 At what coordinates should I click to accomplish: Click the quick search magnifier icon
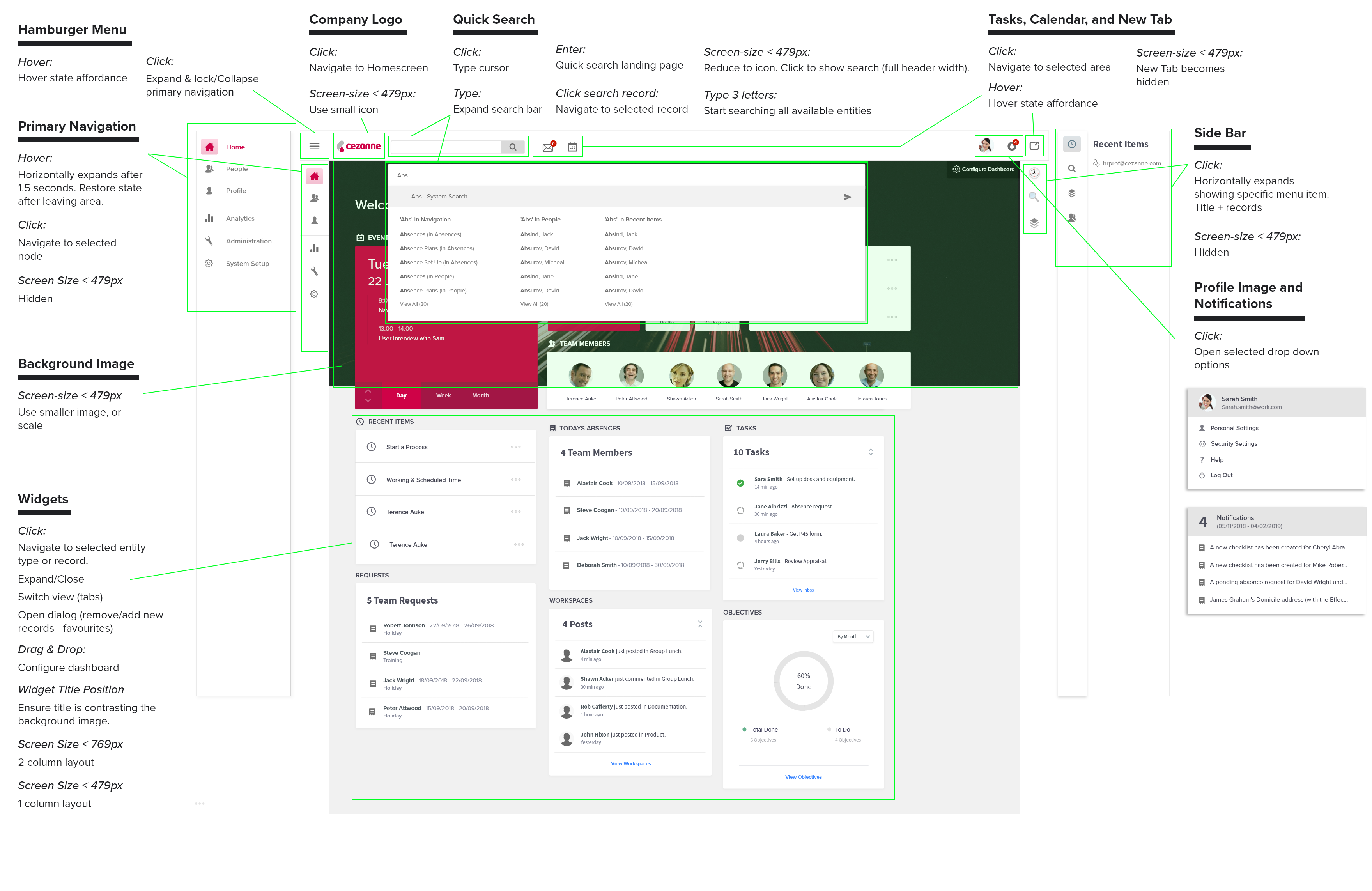coord(512,147)
